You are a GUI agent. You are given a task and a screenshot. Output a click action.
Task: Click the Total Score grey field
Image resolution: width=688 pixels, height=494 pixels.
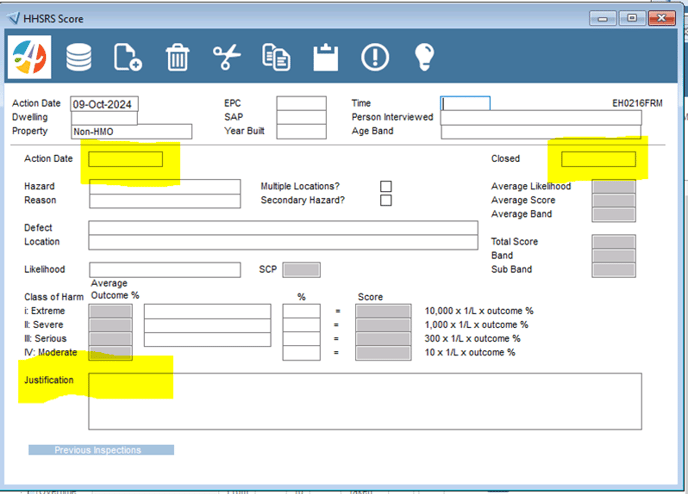click(614, 242)
